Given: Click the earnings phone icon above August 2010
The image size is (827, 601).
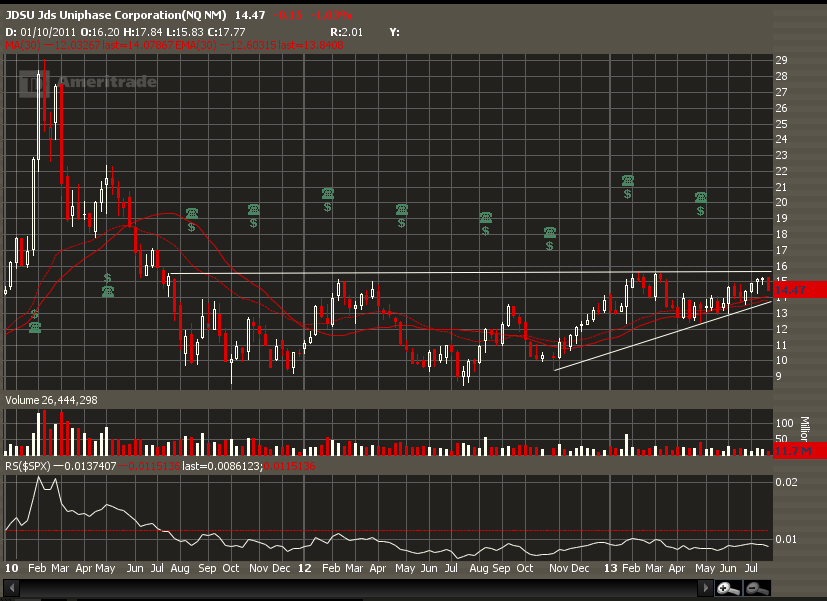Looking at the screenshot, I should (191, 213).
